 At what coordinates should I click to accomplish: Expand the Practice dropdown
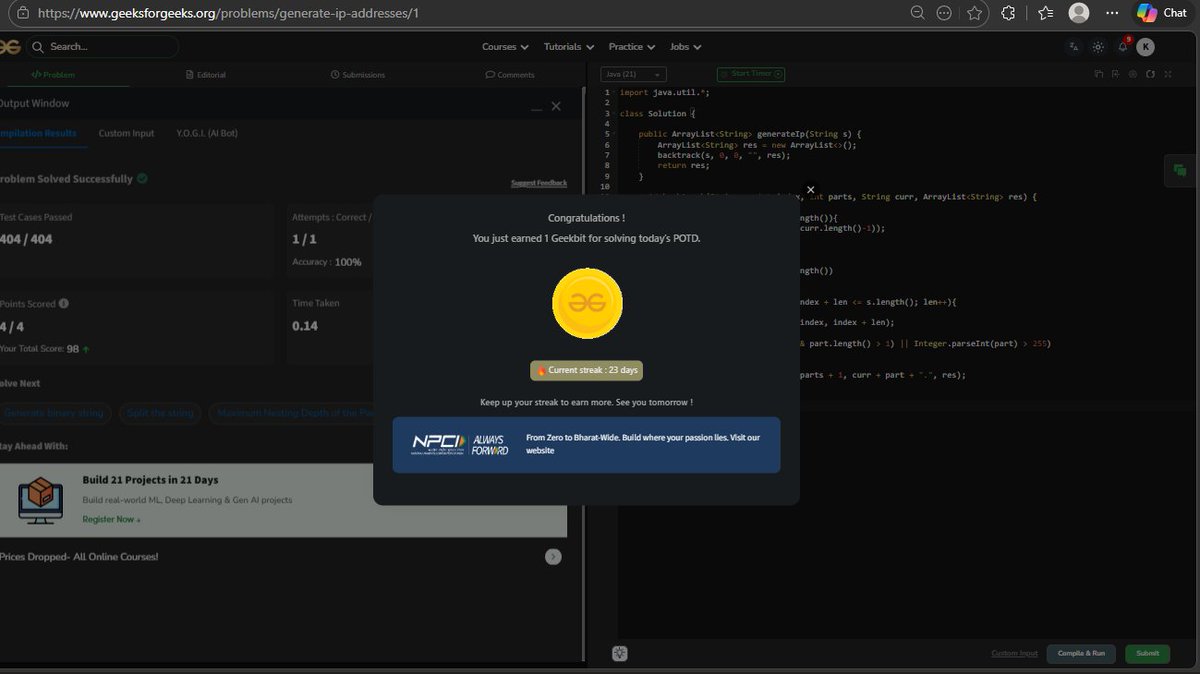632,47
